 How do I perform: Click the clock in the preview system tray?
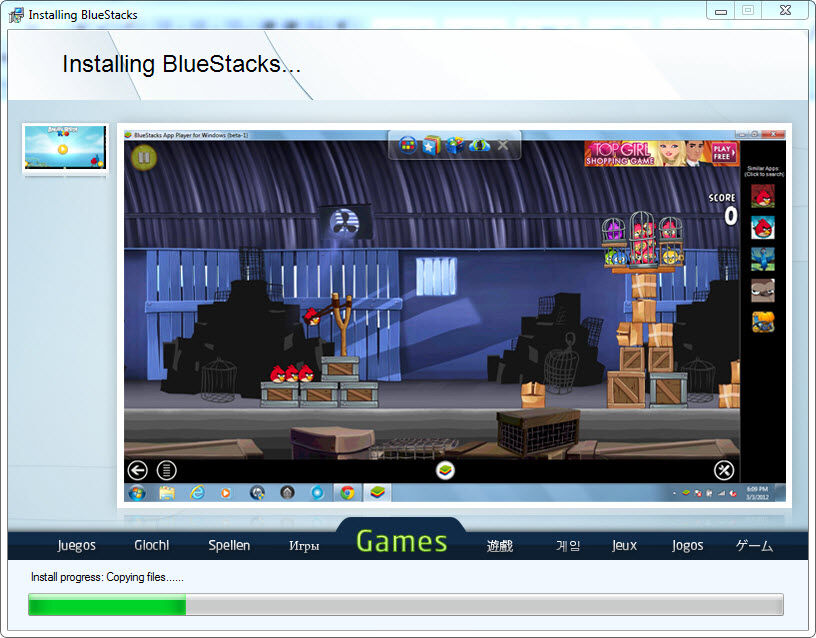click(x=757, y=493)
